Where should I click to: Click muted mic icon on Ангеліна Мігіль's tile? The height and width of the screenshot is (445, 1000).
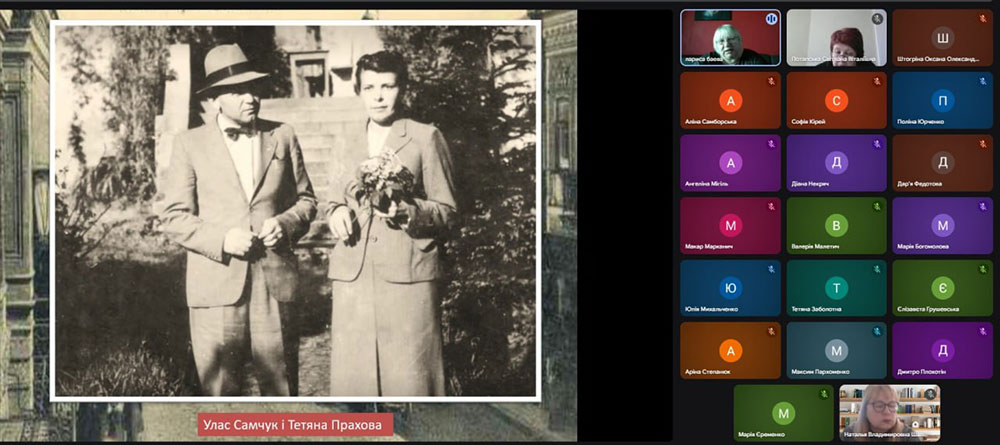pyautogui.click(x=771, y=144)
